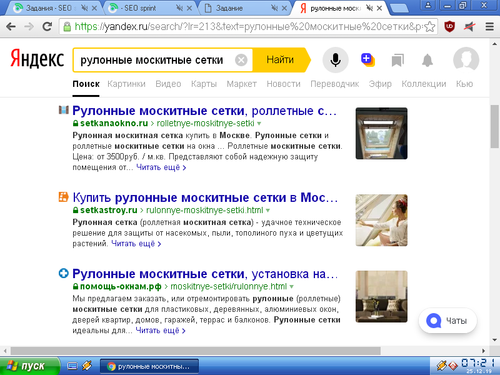Reload the page with the refresh icon

point(47,26)
